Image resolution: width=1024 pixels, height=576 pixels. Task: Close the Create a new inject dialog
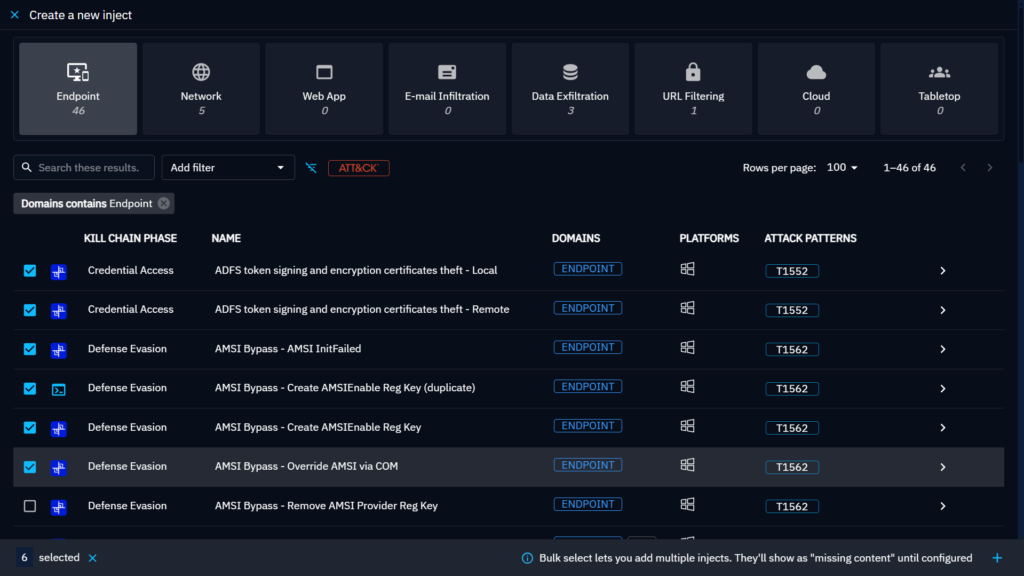click(x=14, y=15)
